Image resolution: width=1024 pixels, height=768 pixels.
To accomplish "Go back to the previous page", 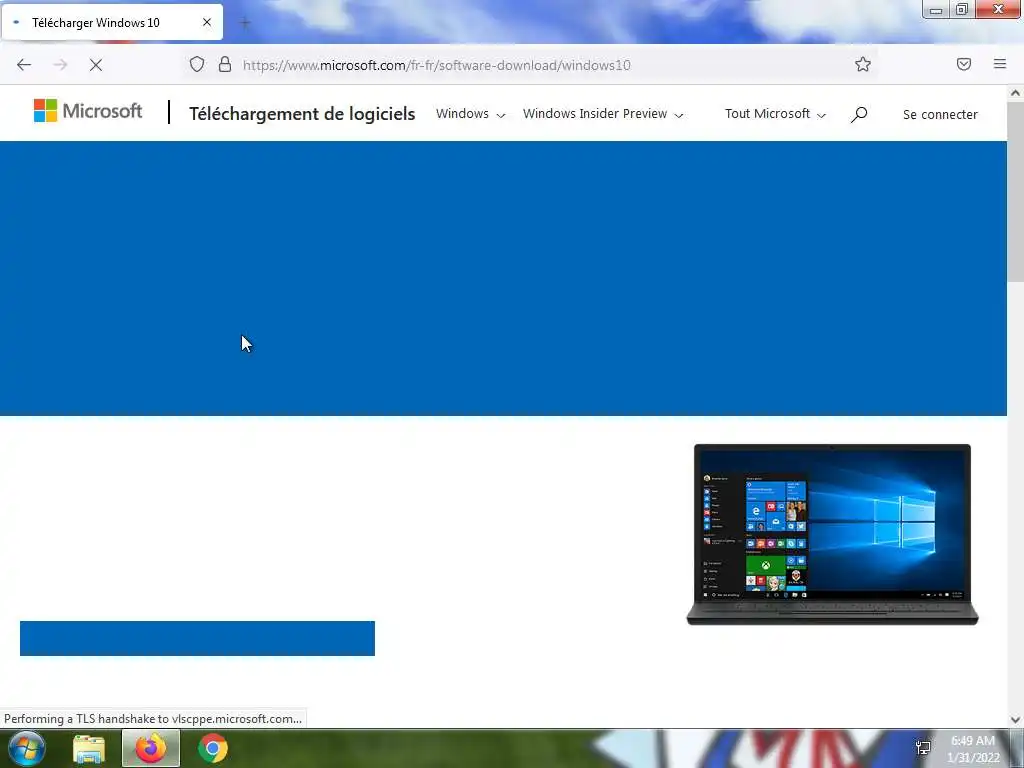I will pyautogui.click(x=24, y=65).
